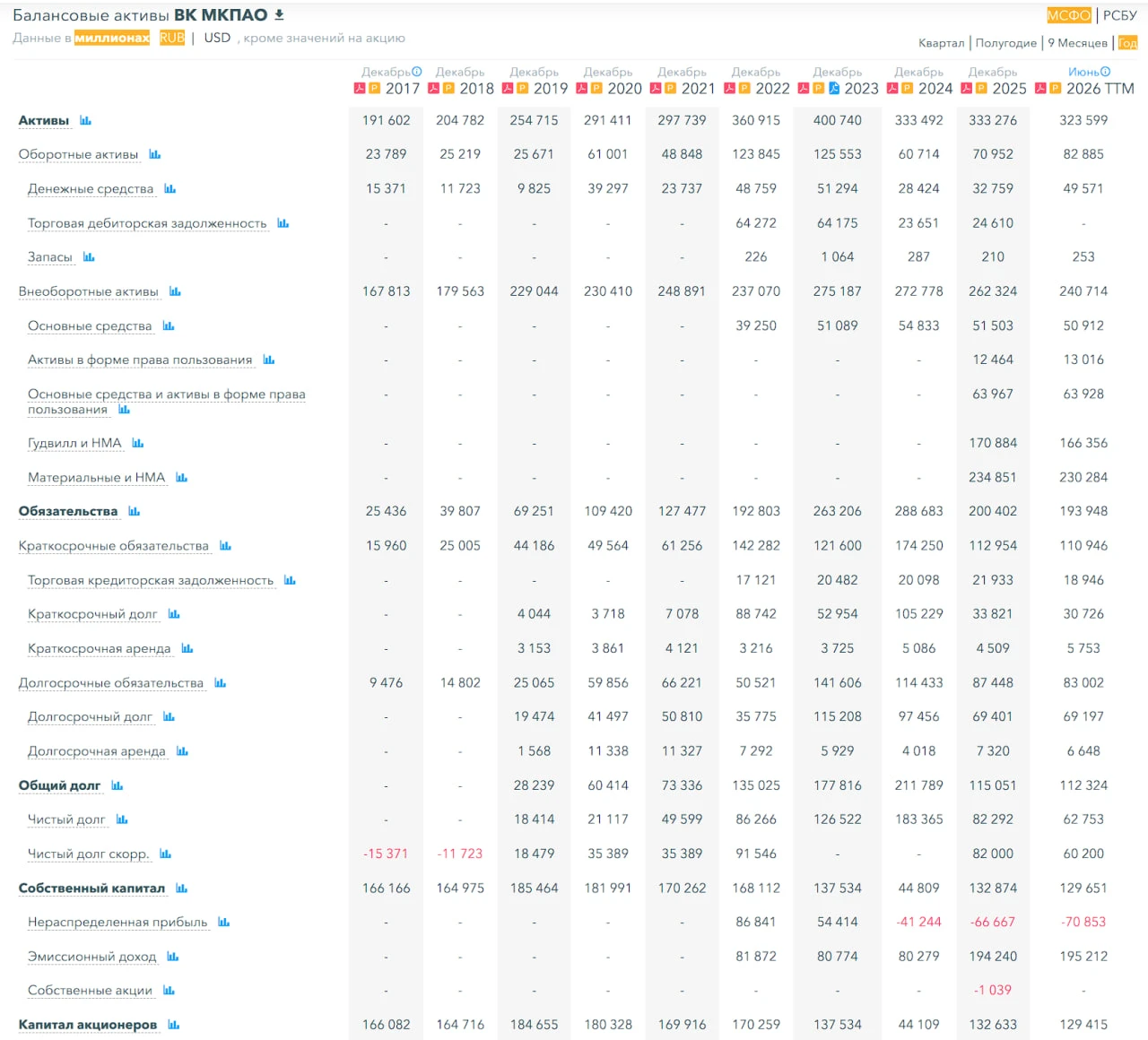Open the Основные средства row link
This screenshot has width=1148, height=1040.
(90, 326)
